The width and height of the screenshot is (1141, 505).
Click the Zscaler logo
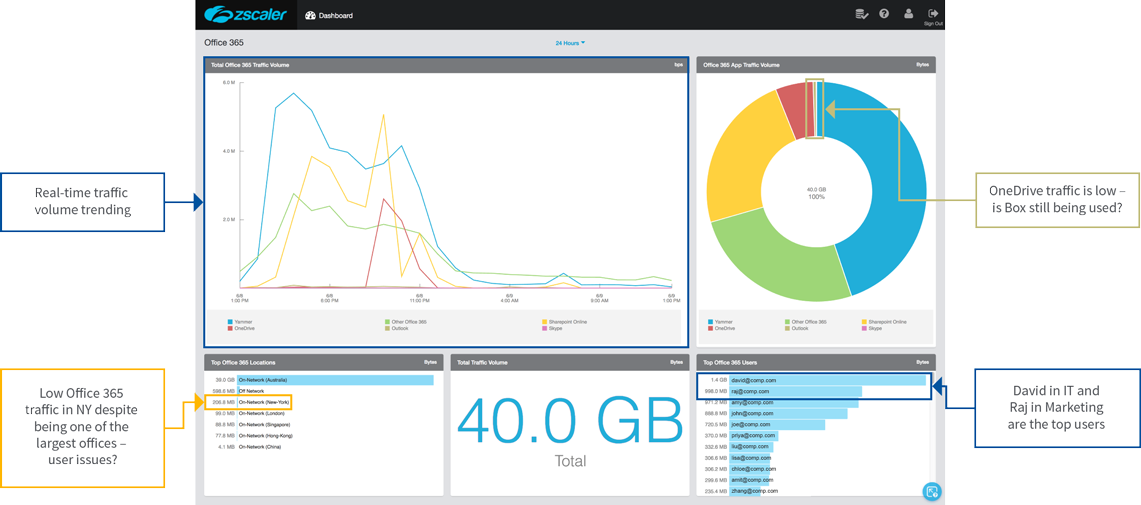click(x=246, y=15)
